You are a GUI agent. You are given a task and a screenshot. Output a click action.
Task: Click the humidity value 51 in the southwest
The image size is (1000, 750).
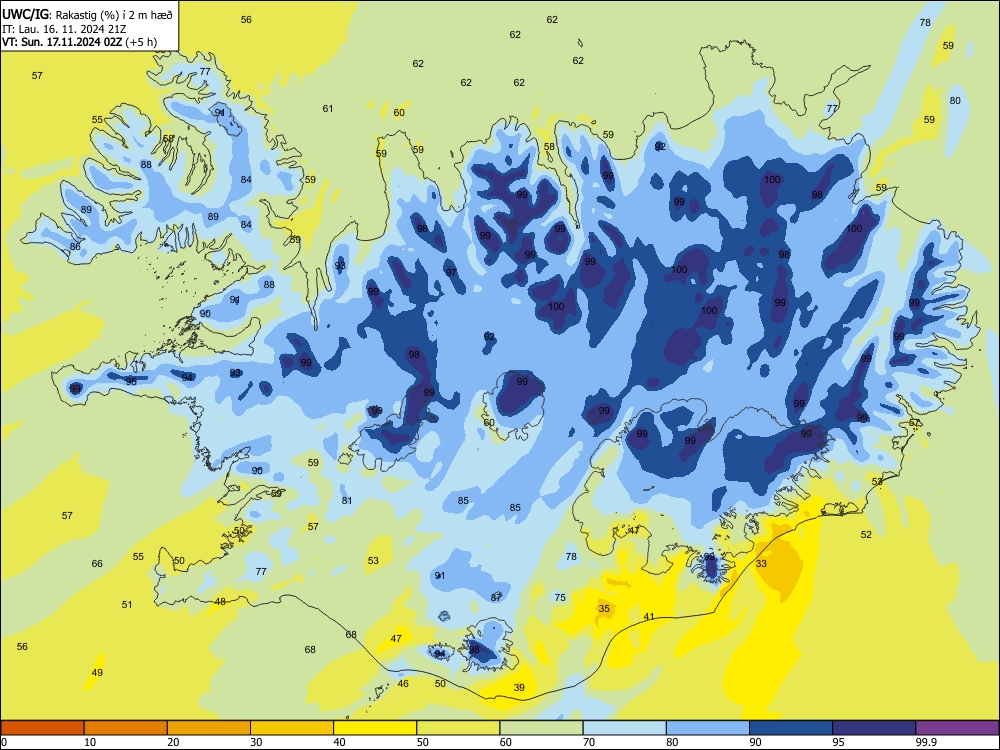127,605
